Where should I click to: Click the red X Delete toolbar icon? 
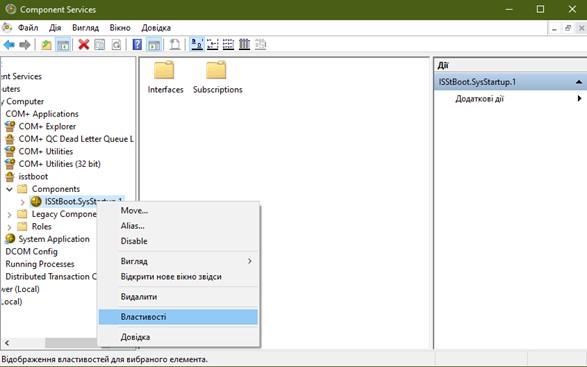[x=83, y=45]
